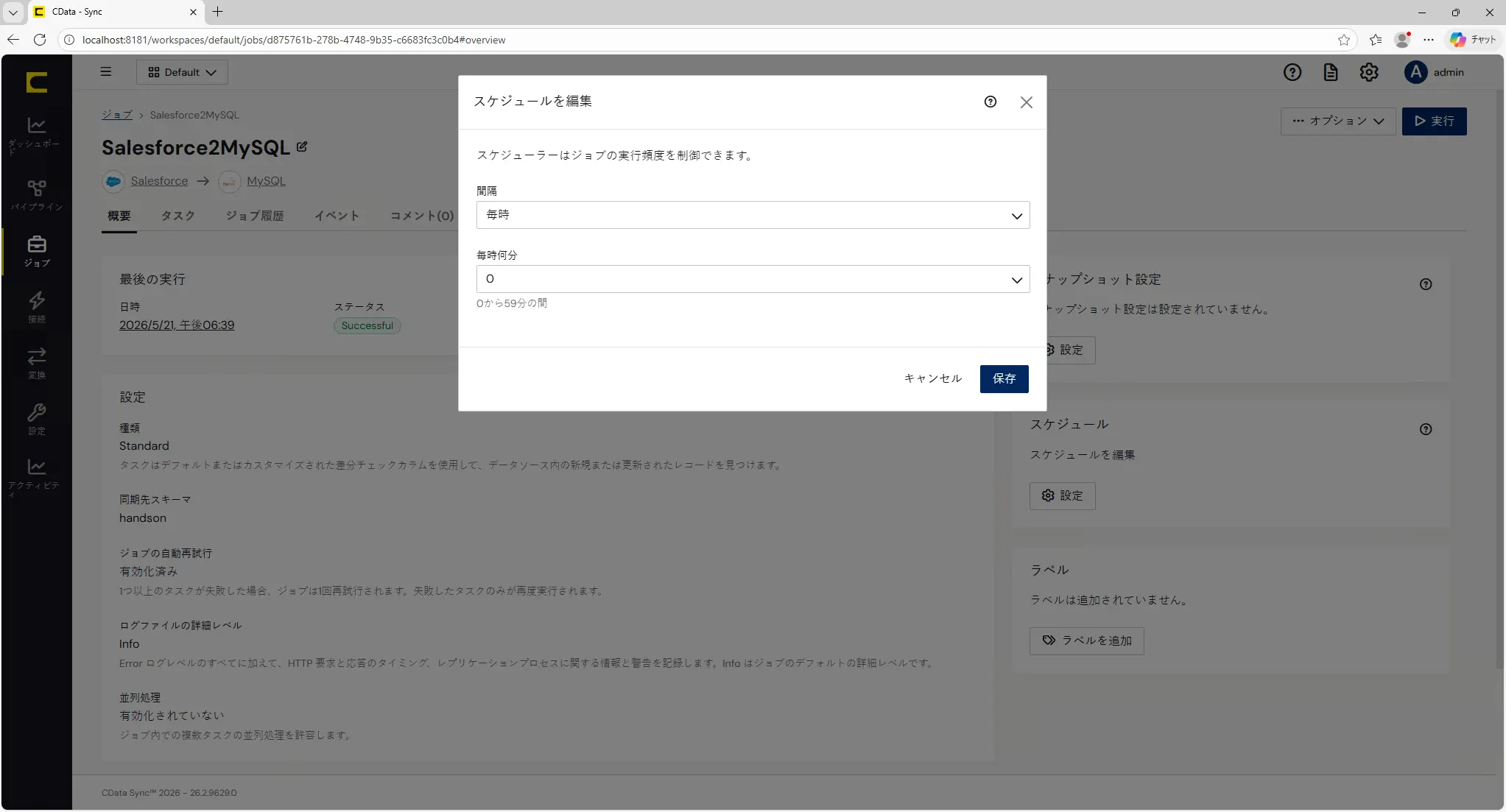
Task: Click the 実行 run button
Action: 1434,121
